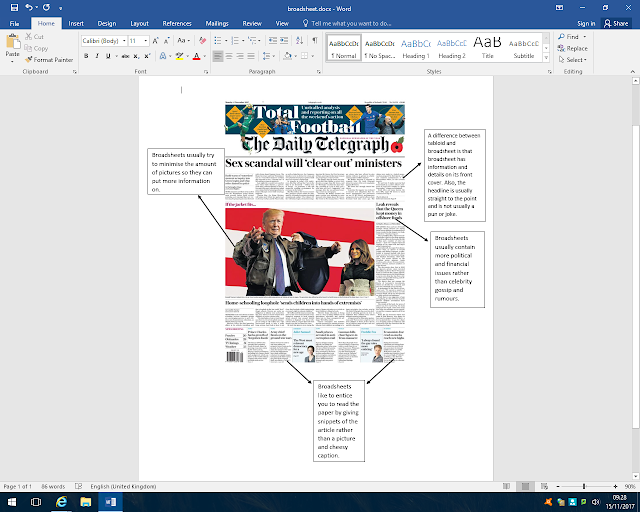
Task: Open the File menu
Action: [x=14, y=23]
